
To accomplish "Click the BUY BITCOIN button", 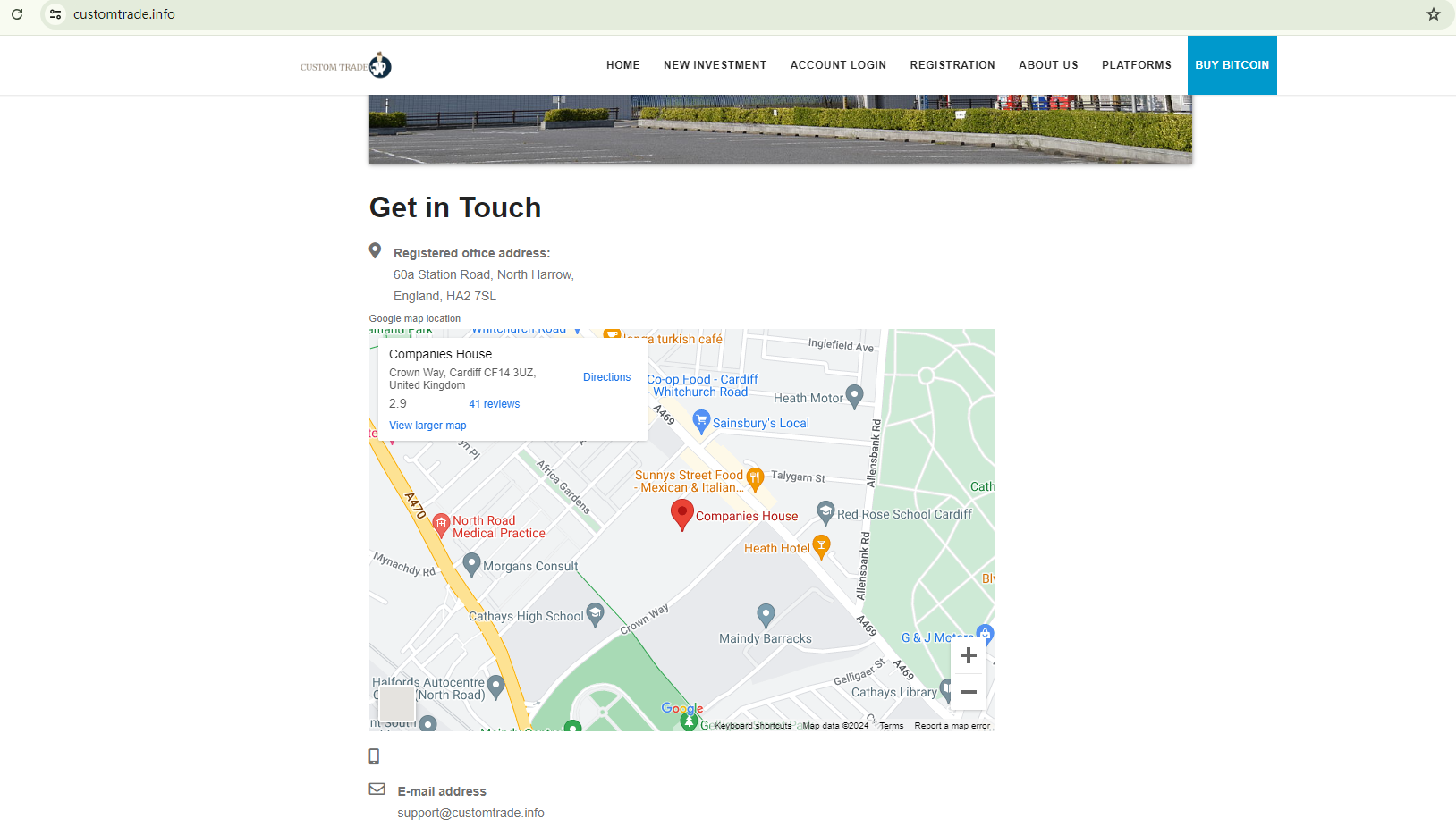I will pos(1232,65).
